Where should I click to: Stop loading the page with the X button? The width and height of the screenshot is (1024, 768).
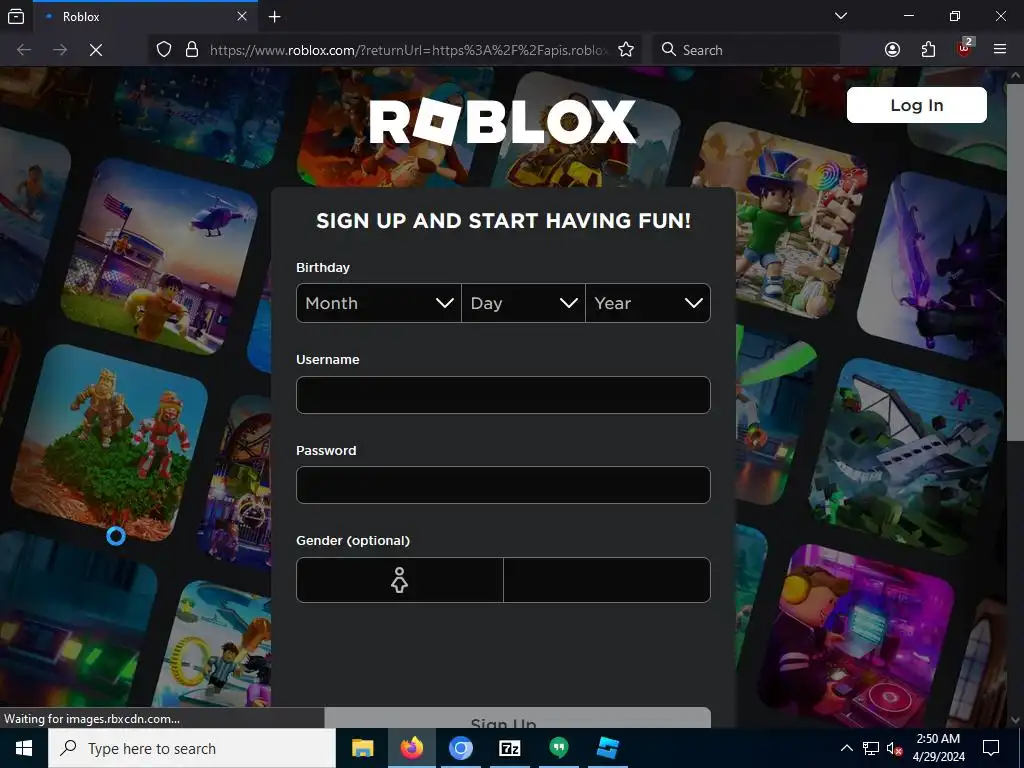tap(96, 50)
